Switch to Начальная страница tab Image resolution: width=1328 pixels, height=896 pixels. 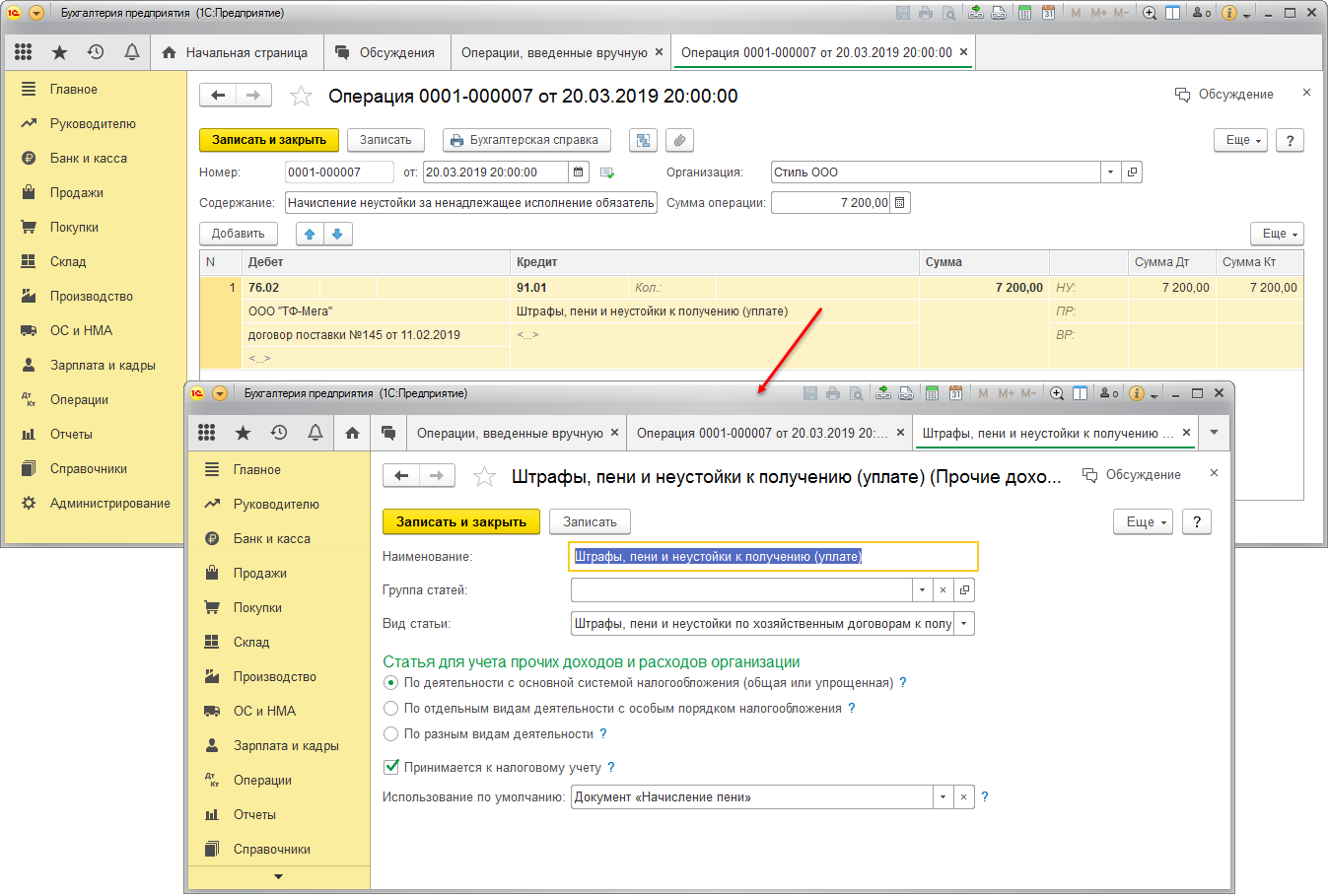click(x=235, y=52)
